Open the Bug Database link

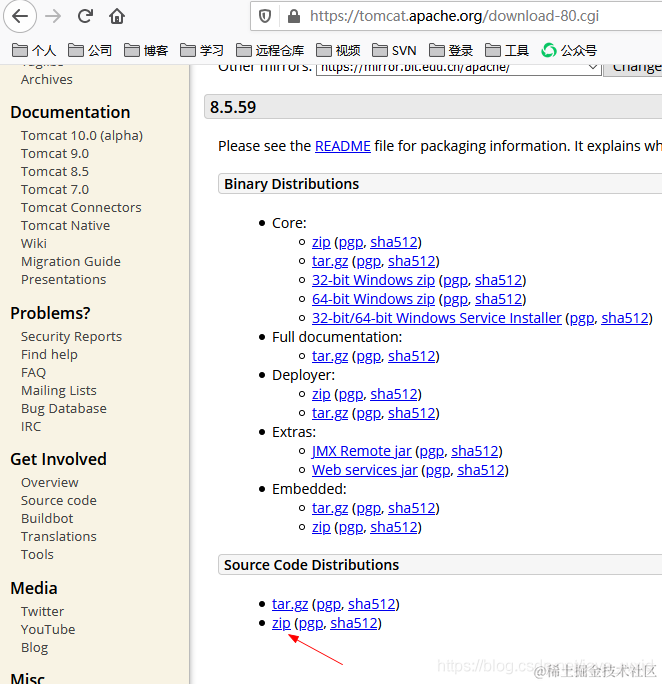pos(64,408)
